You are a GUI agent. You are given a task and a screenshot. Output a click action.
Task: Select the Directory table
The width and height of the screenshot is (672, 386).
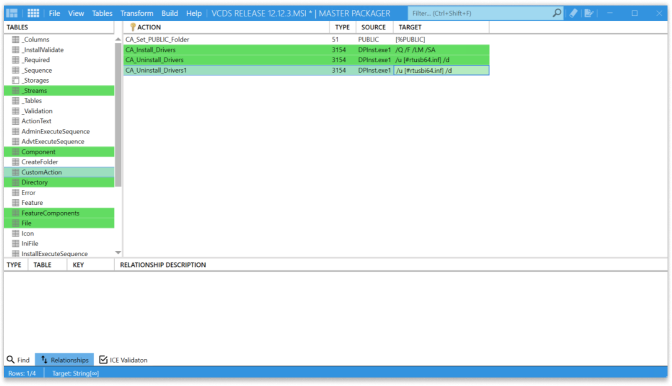click(60, 183)
